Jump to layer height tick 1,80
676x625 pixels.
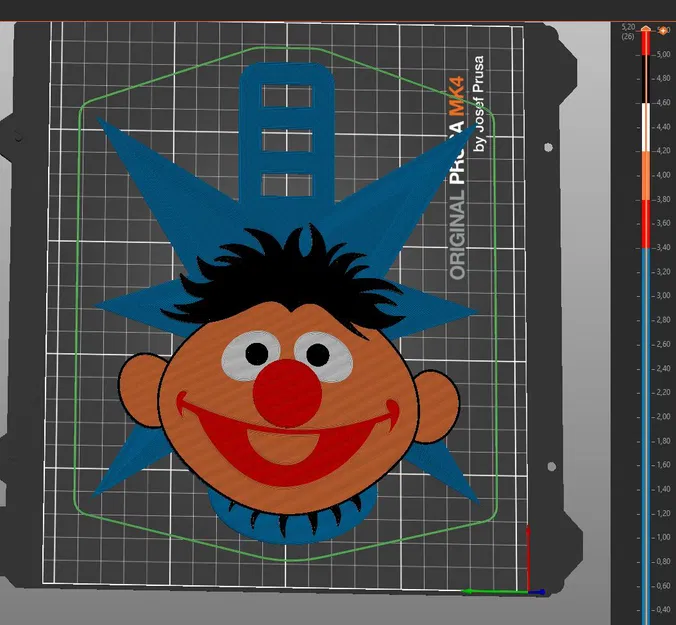click(664, 441)
